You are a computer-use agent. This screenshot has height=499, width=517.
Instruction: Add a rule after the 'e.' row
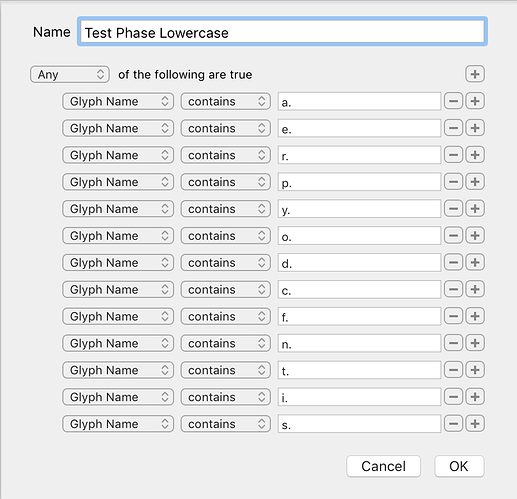pyautogui.click(x=475, y=128)
